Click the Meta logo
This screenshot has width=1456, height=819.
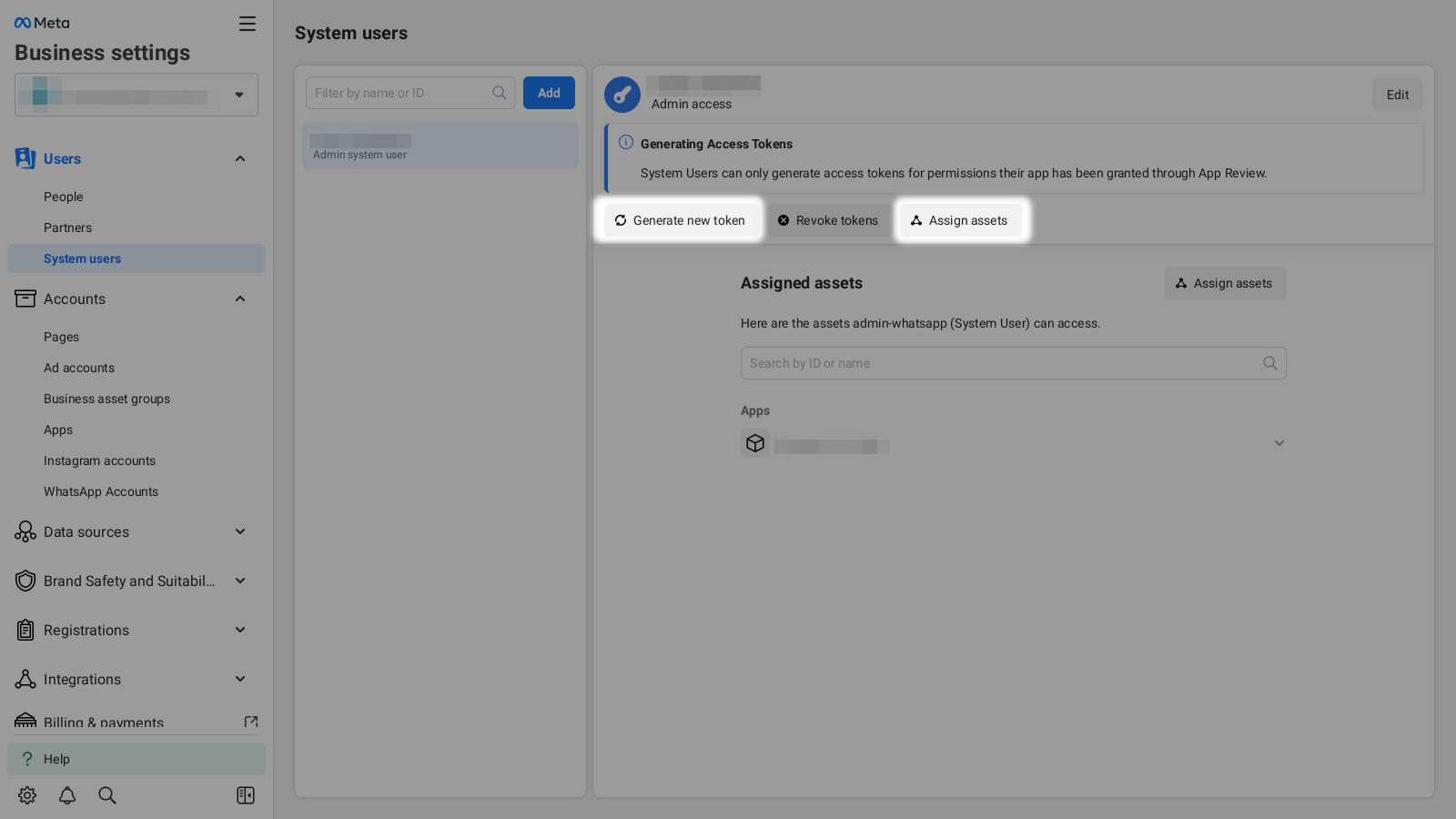tap(42, 23)
